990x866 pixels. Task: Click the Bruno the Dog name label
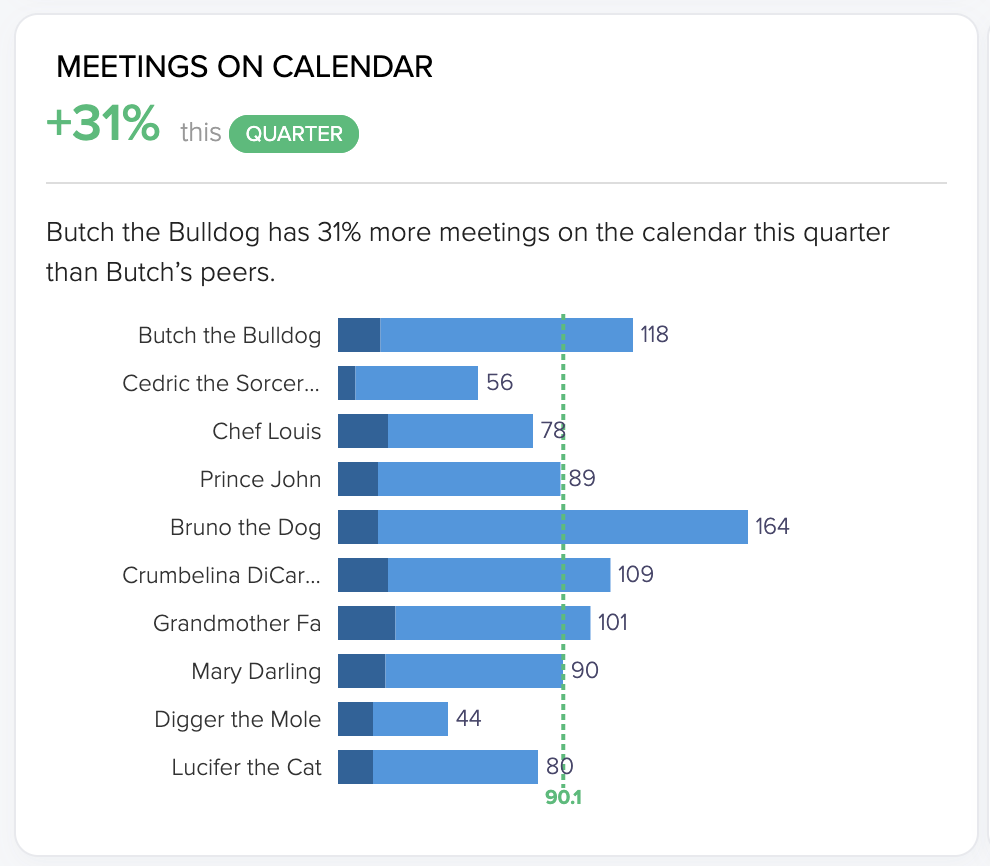click(246, 527)
